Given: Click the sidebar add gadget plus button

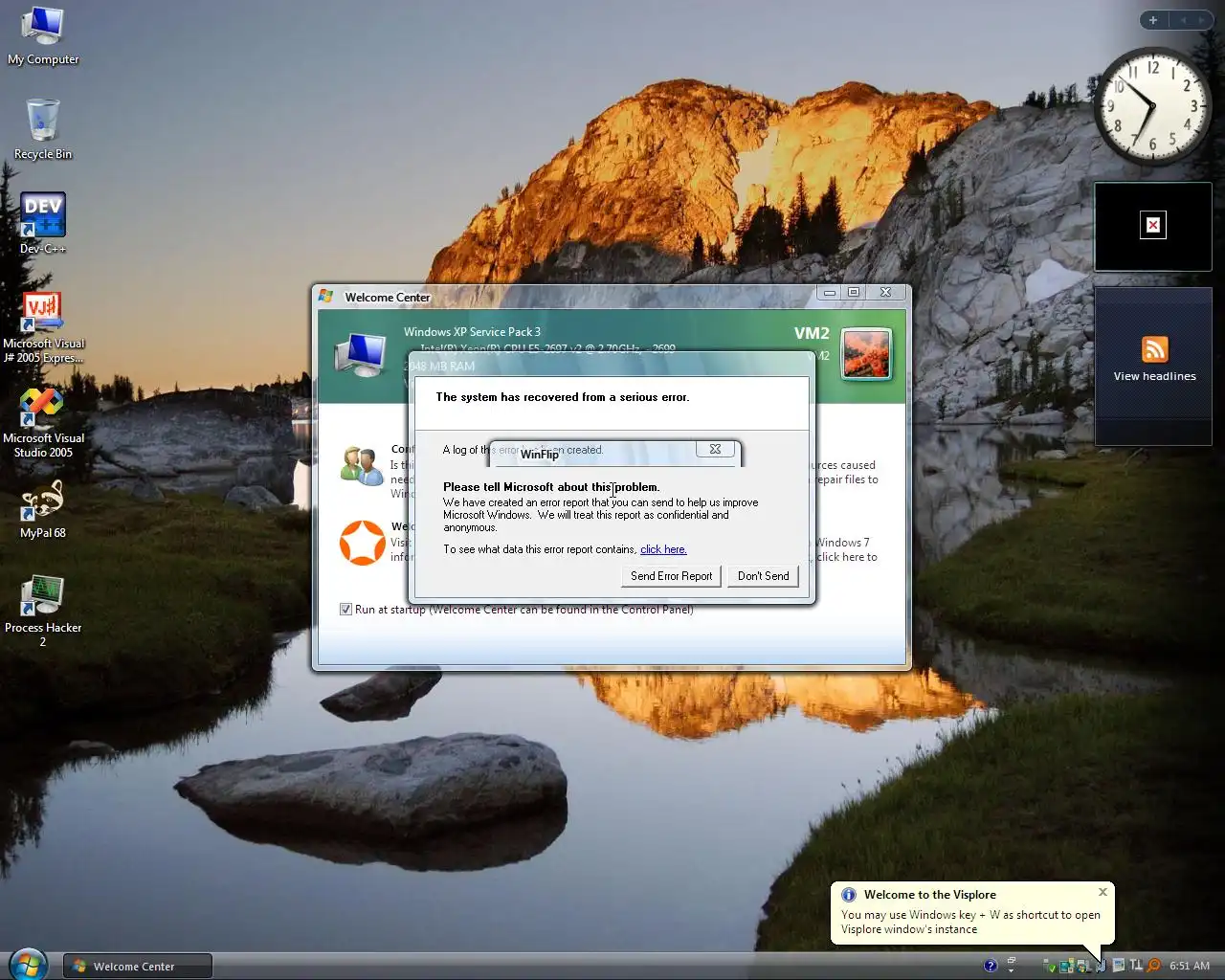Looking at the screenshot, I should click(x=1153, y=20).
